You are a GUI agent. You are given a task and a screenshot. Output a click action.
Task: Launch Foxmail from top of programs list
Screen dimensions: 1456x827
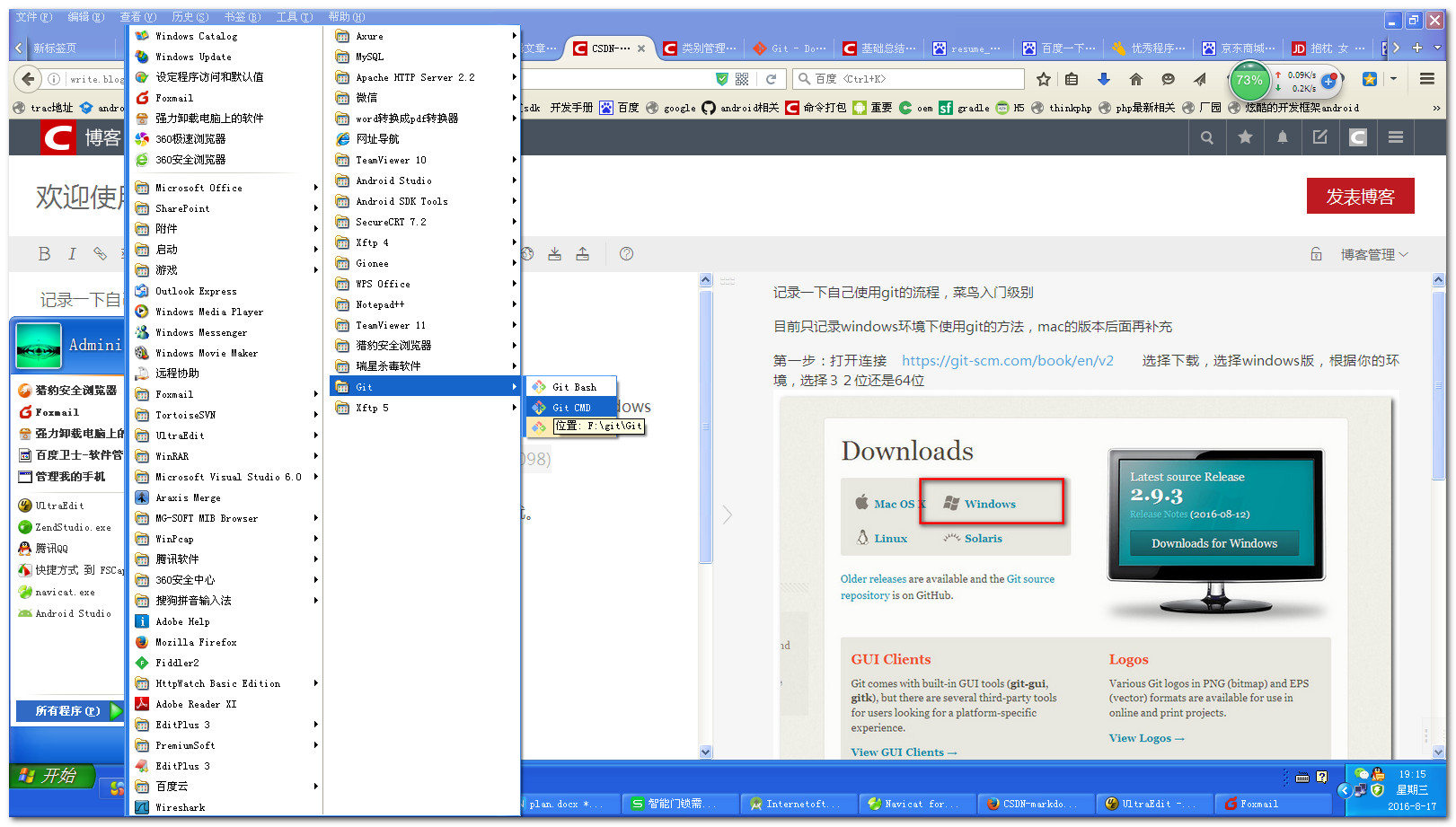226,98
